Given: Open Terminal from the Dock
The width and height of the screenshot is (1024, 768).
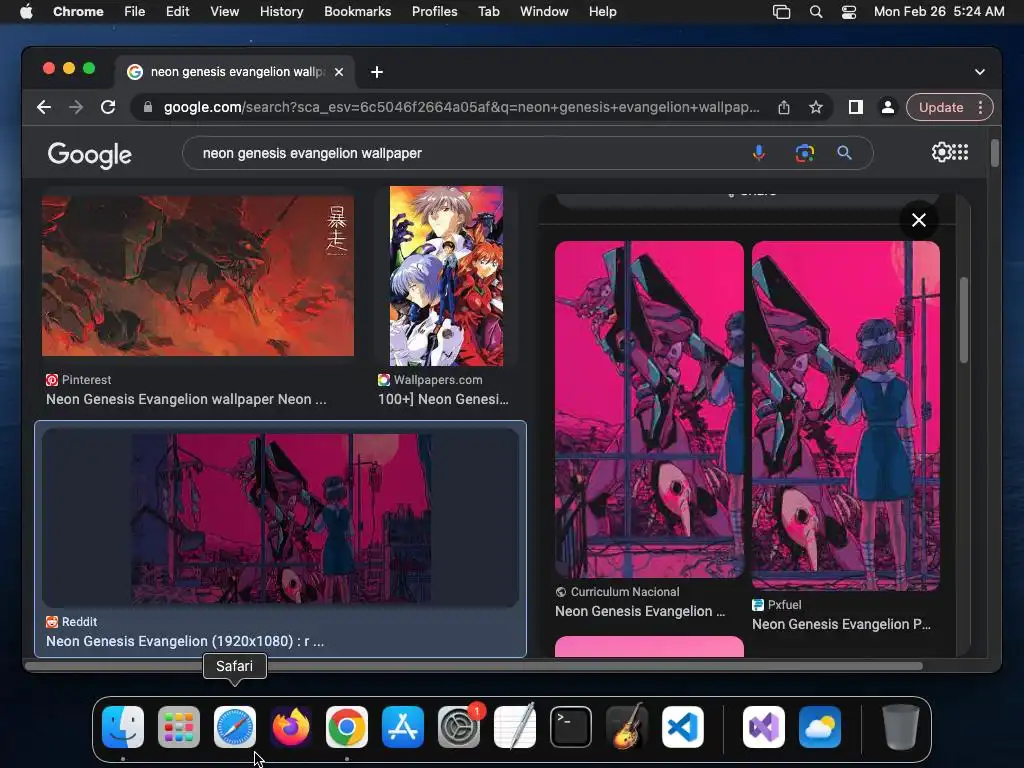Looking at the screenshot, I should [x=571, y=727].
